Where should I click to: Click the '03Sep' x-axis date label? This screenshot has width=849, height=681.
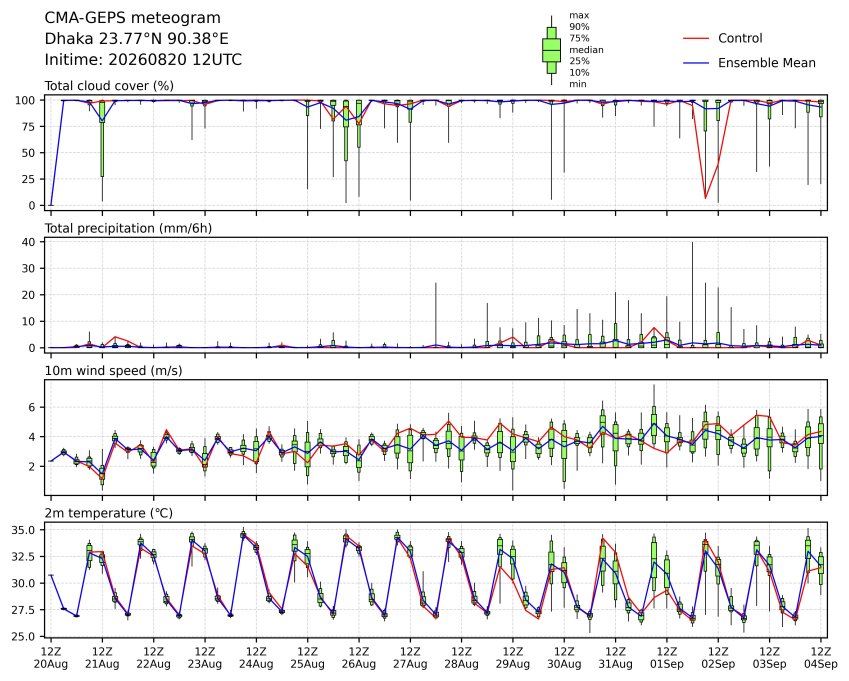pos(769,664)
